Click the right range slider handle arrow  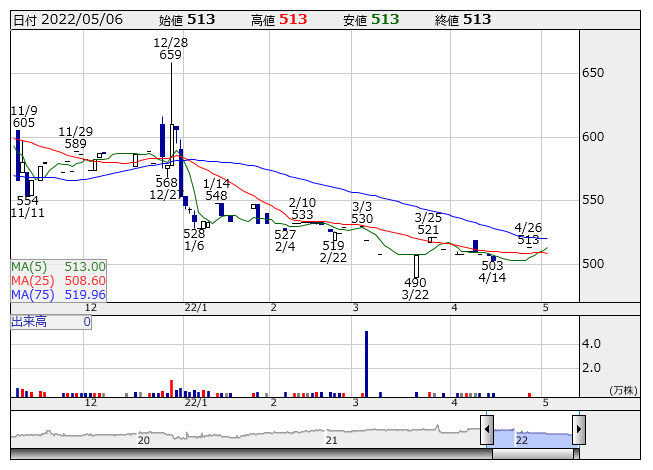[578, 431]
